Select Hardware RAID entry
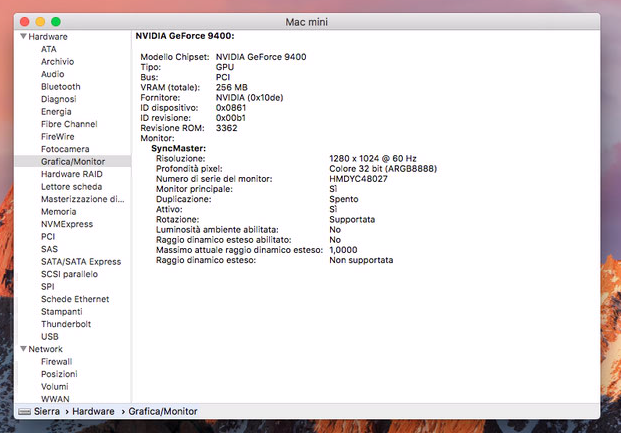Viewport: 621px width, 433px height. coord(72,174)
